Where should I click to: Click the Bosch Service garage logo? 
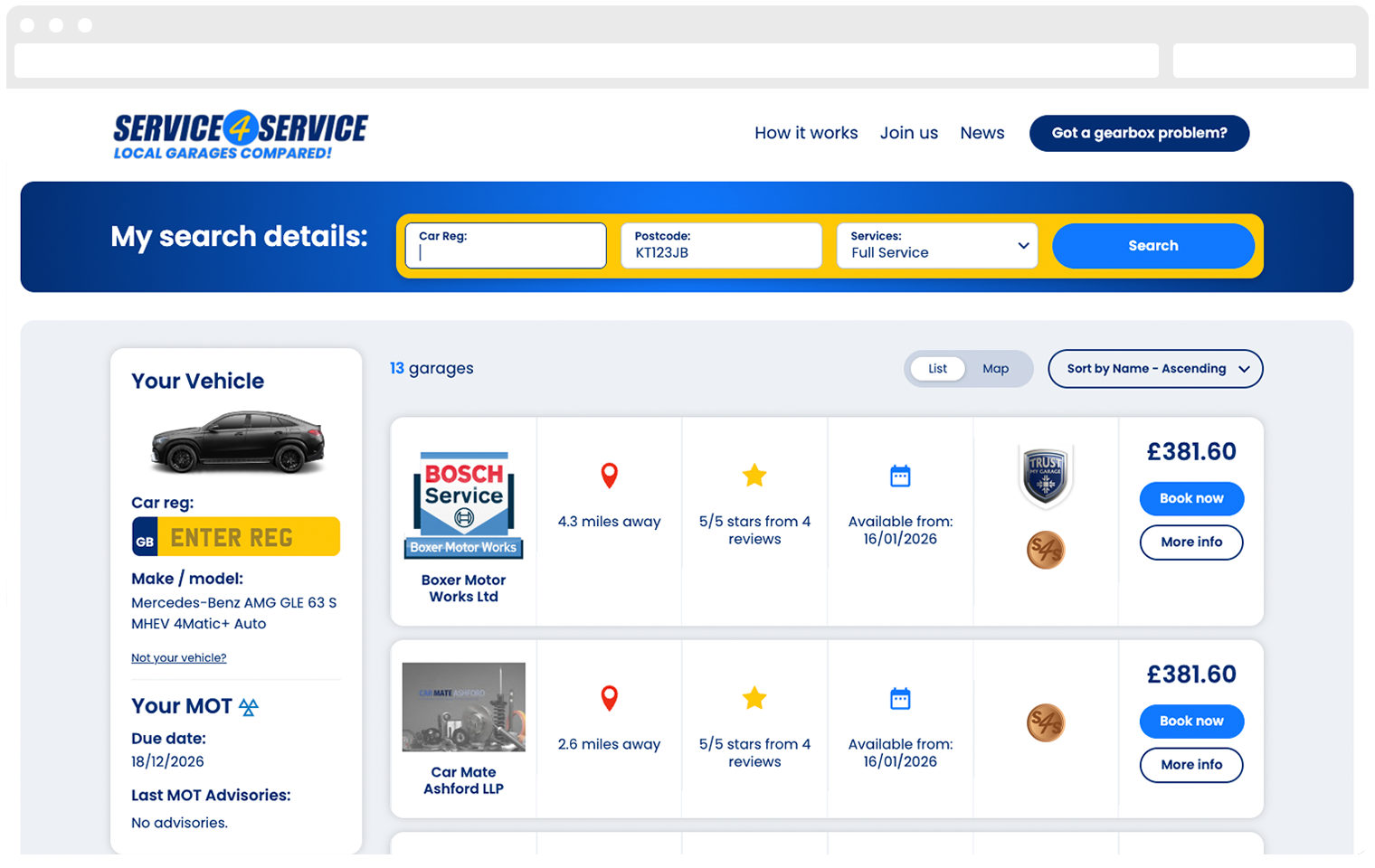(x=464, y=505)
